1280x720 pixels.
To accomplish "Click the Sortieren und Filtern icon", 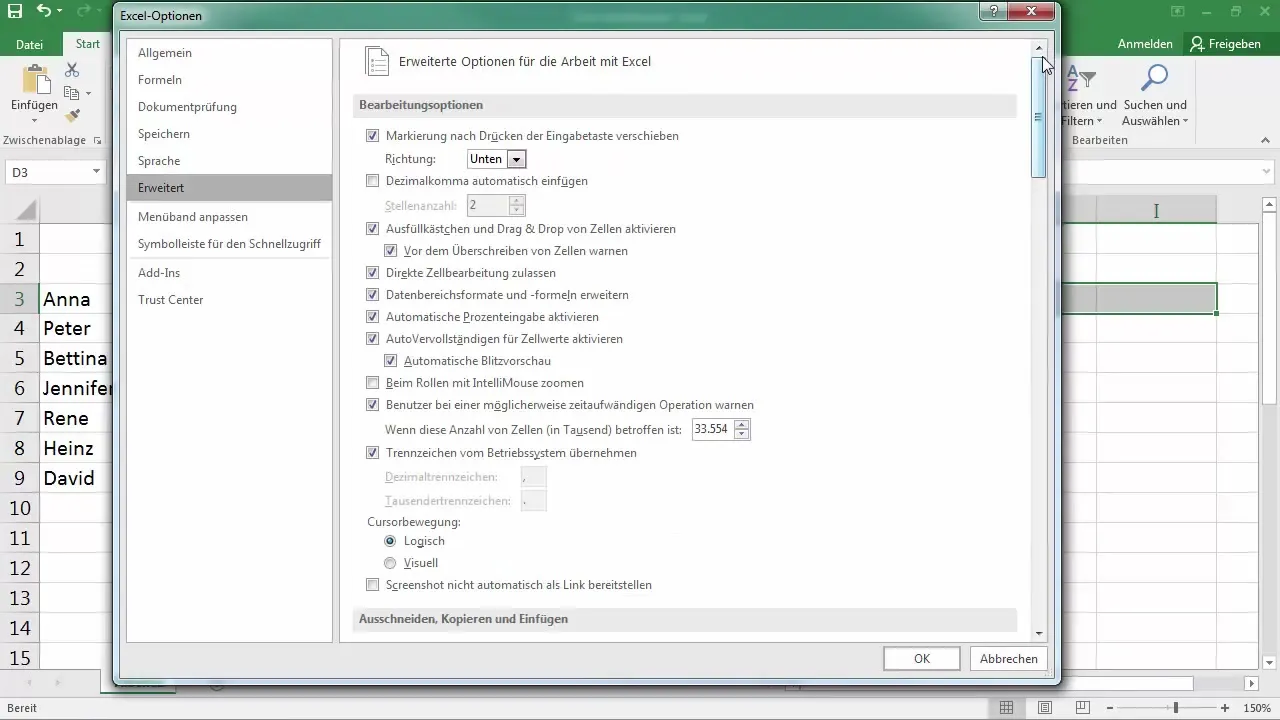I will tap(1082, 78).
